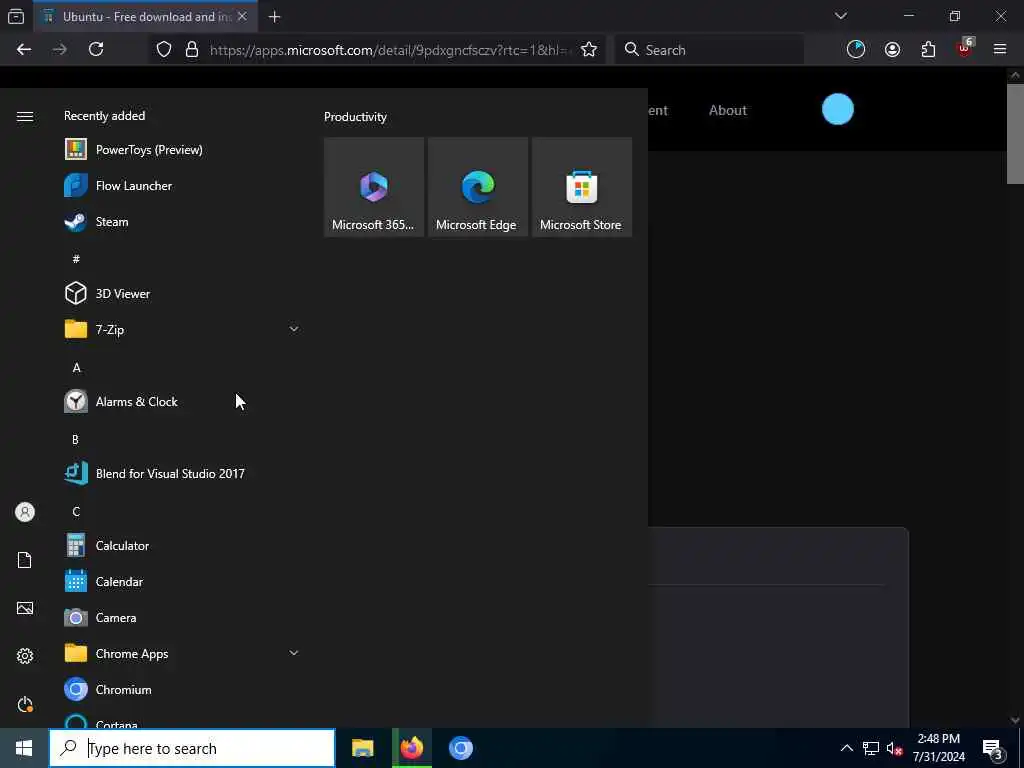This screenshot has height=768, width=1024.
Task: Open Firefox account icon
Action: pyautogui.click(x=892, y=50)
